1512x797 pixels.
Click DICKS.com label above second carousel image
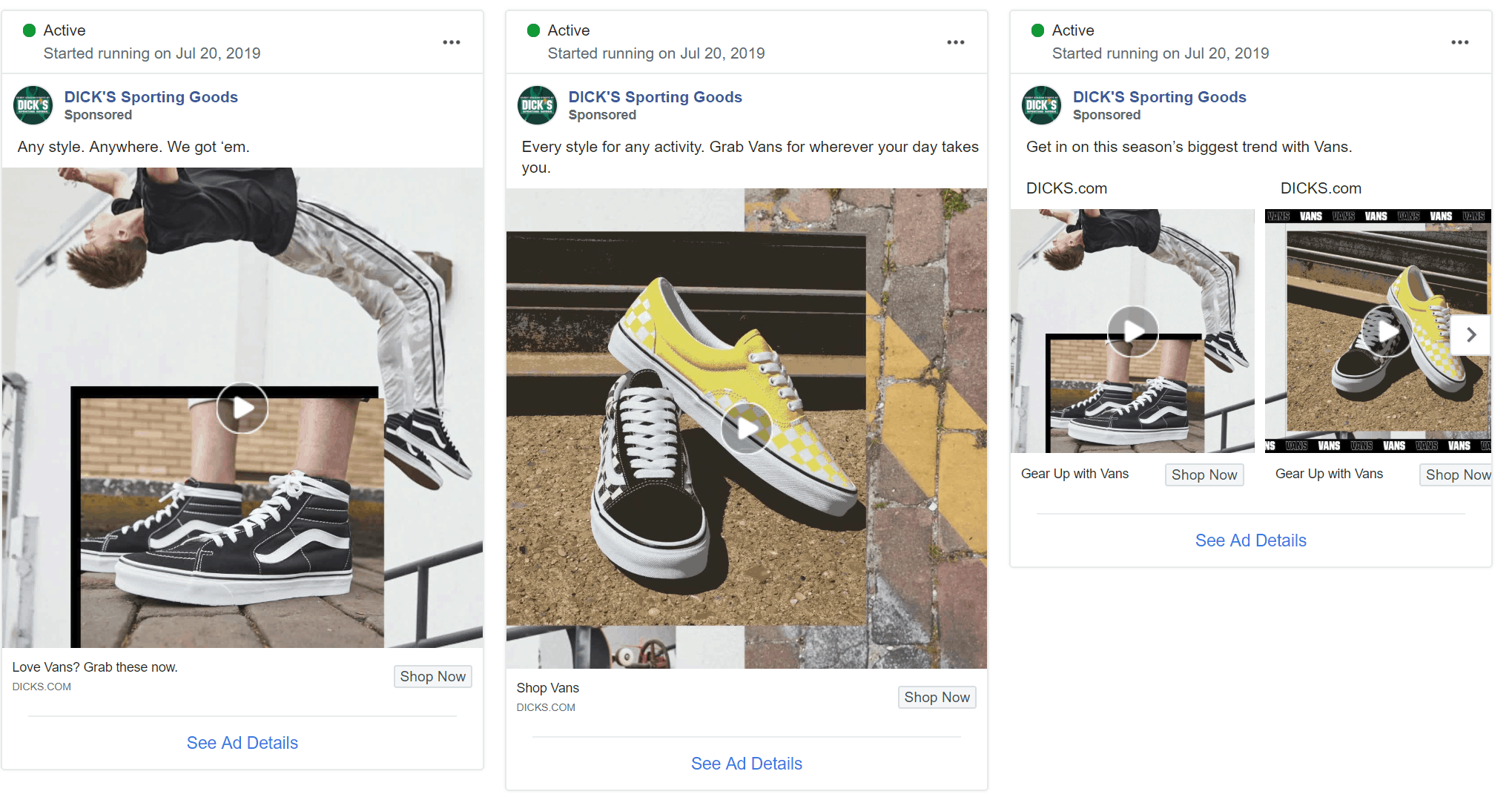coord(1321,188)
